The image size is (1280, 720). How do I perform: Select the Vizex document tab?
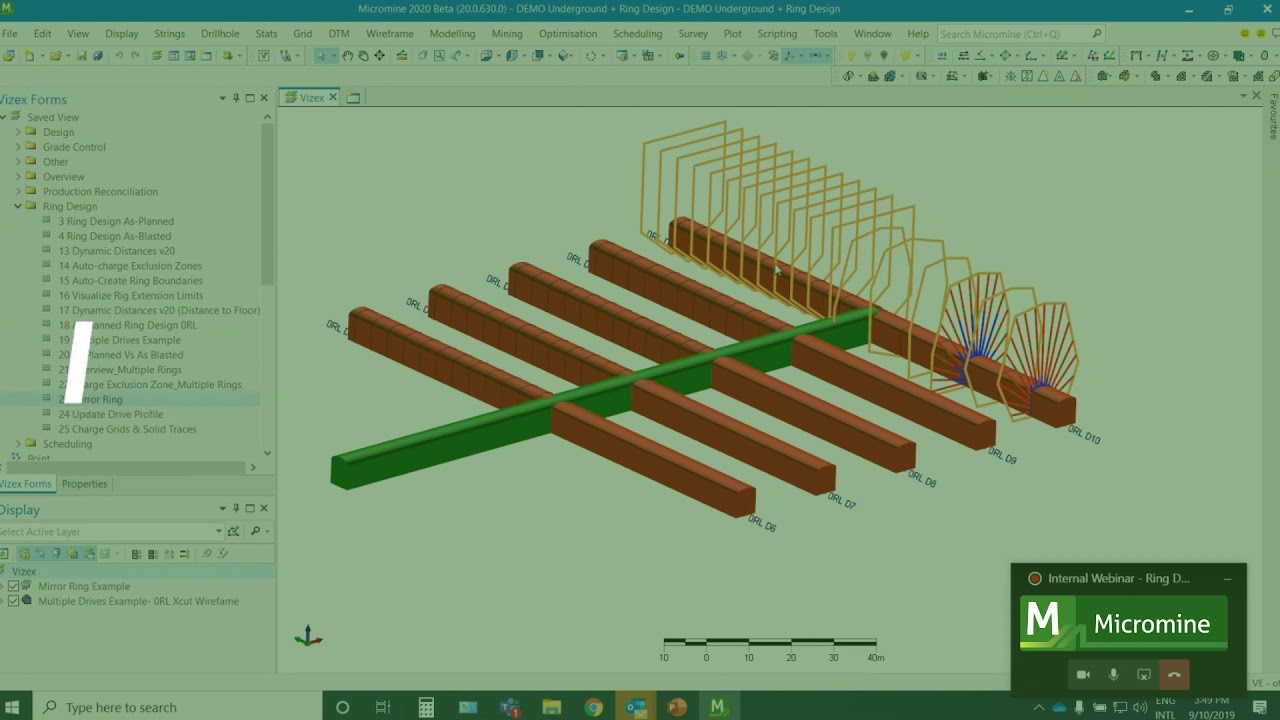[312, 97]
